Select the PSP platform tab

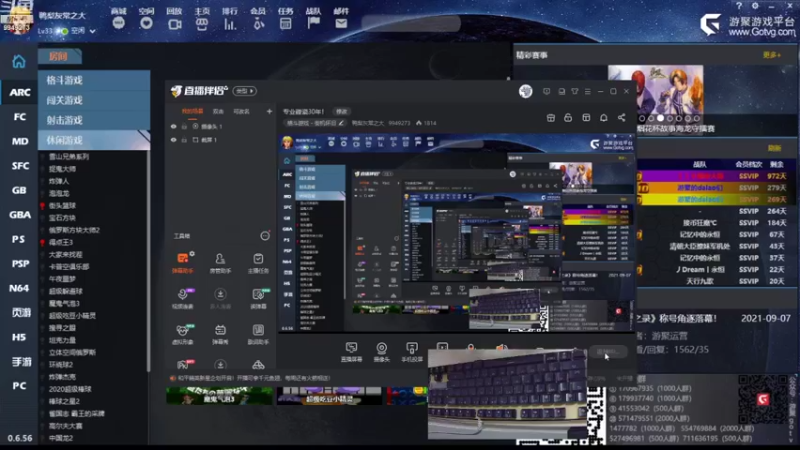(x=19, y=264)
